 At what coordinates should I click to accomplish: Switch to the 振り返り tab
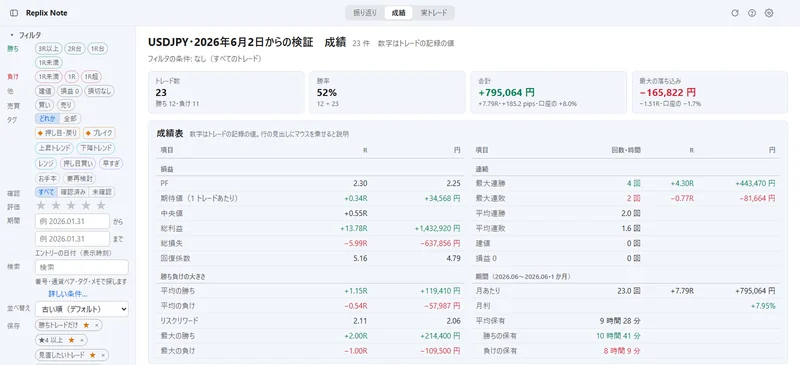coord(365,13)
